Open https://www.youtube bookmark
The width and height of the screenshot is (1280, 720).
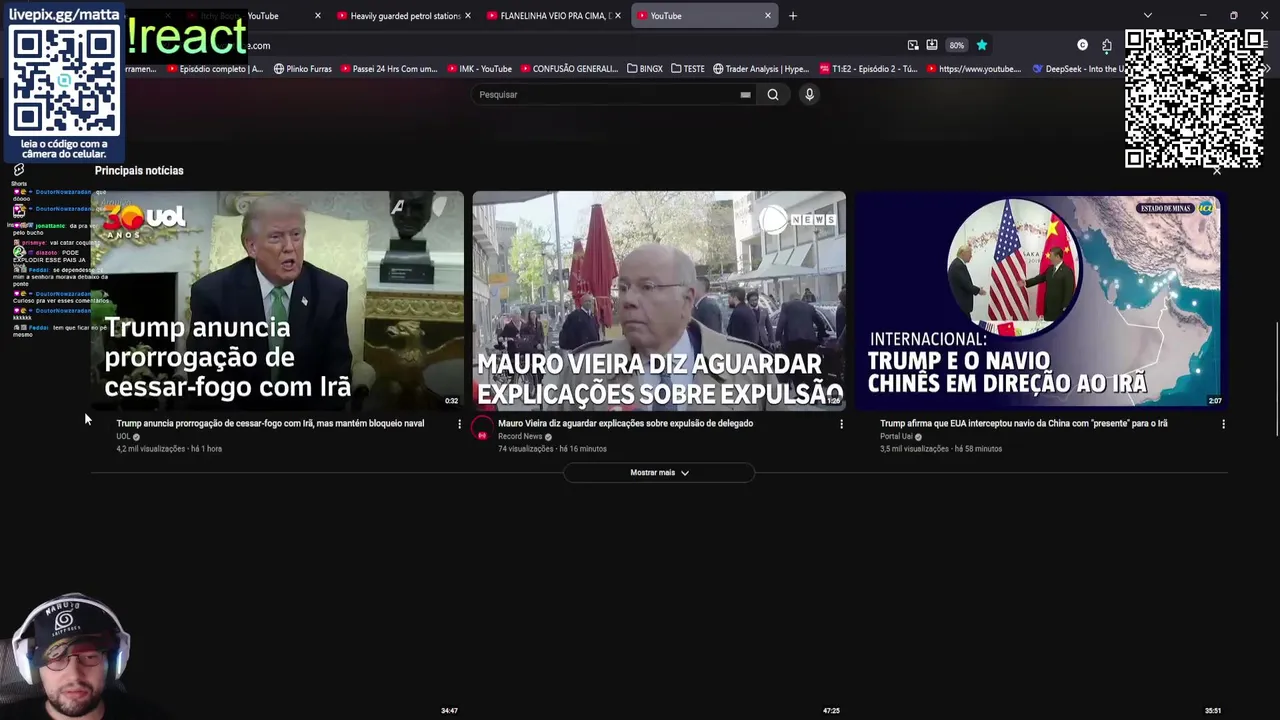click(974, 69)
